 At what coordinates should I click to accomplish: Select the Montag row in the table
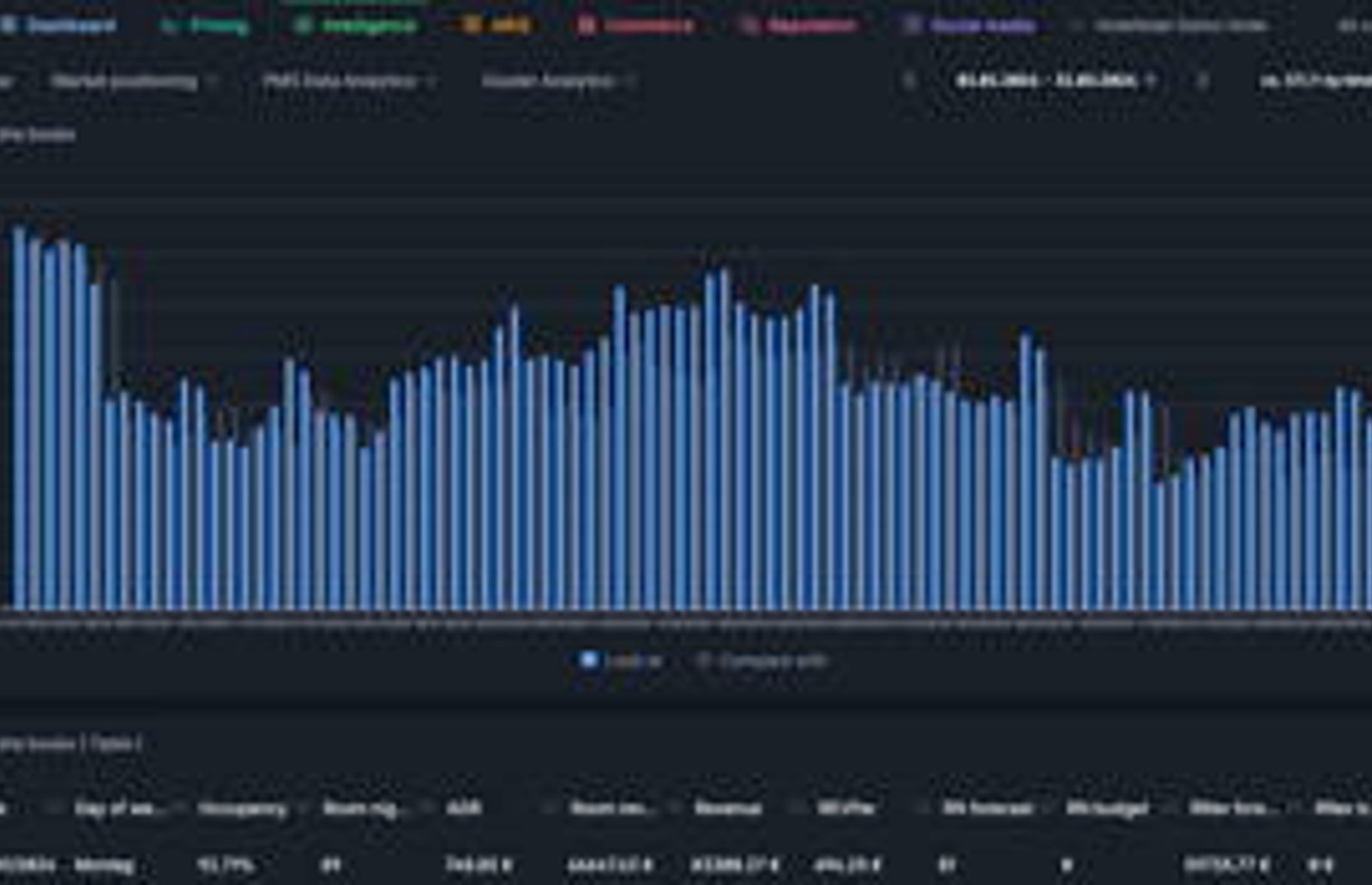(x=686, y=865)
